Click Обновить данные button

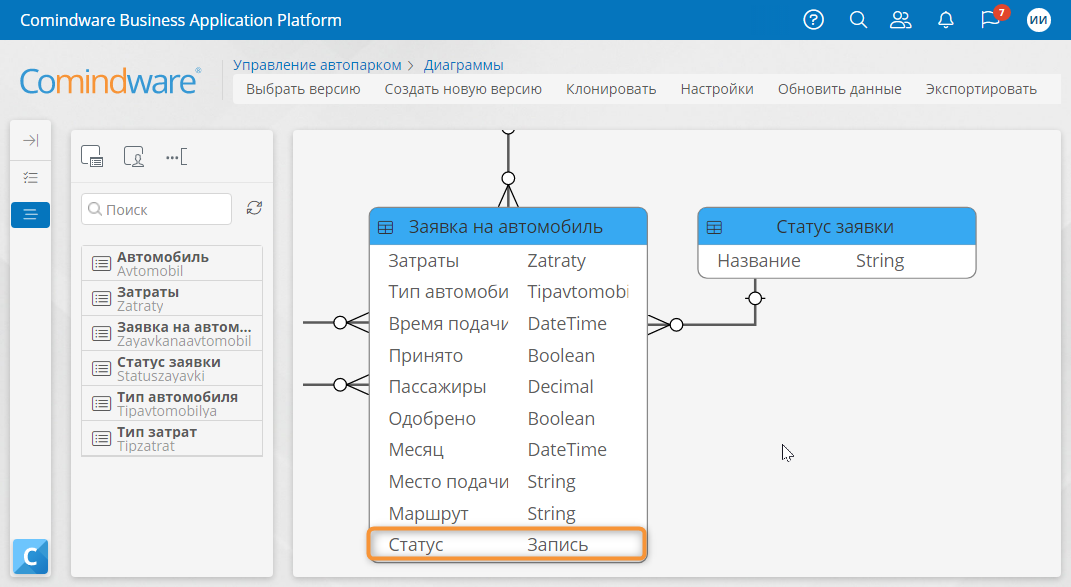(x=839, y=89)
